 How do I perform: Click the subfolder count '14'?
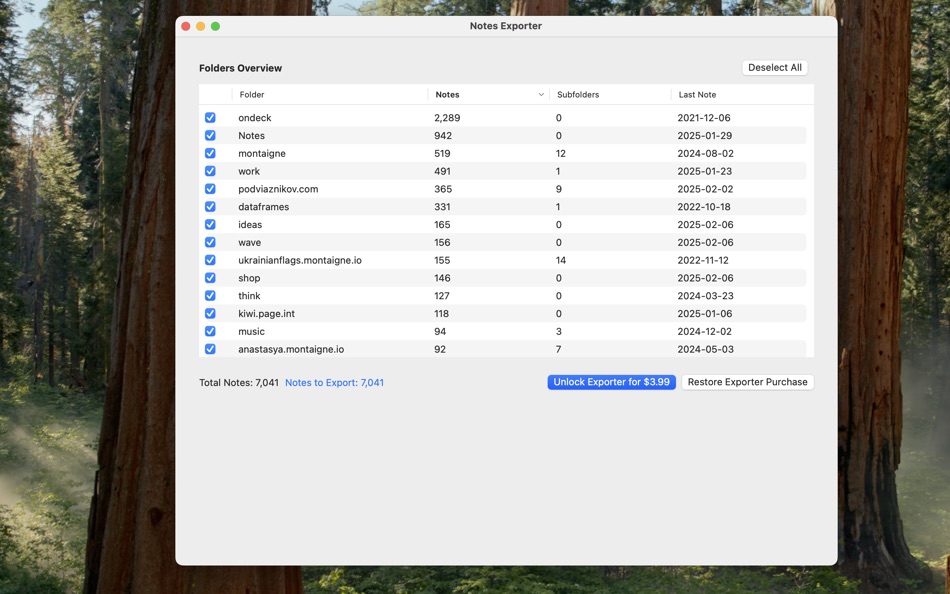[x=560, y=260]
